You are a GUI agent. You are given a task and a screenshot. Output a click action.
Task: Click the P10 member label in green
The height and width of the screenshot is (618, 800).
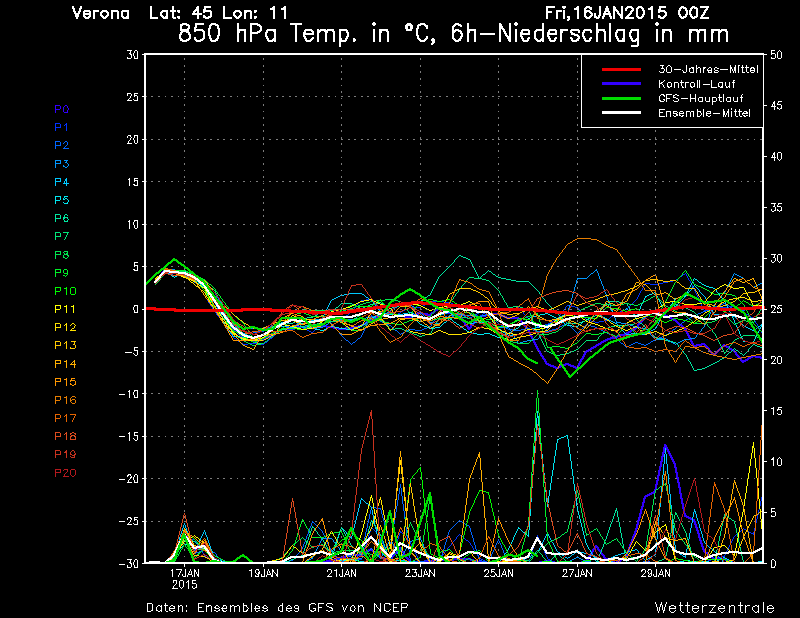[x=65, y=291]
